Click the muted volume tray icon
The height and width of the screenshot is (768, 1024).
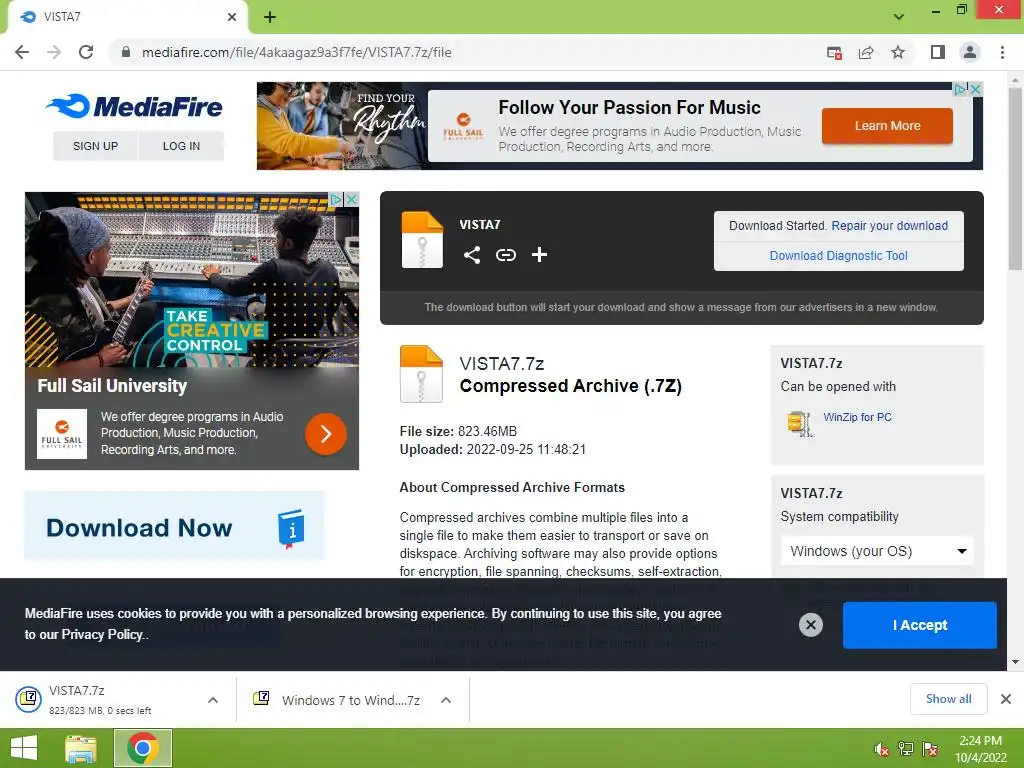click(x=882, y=749)
